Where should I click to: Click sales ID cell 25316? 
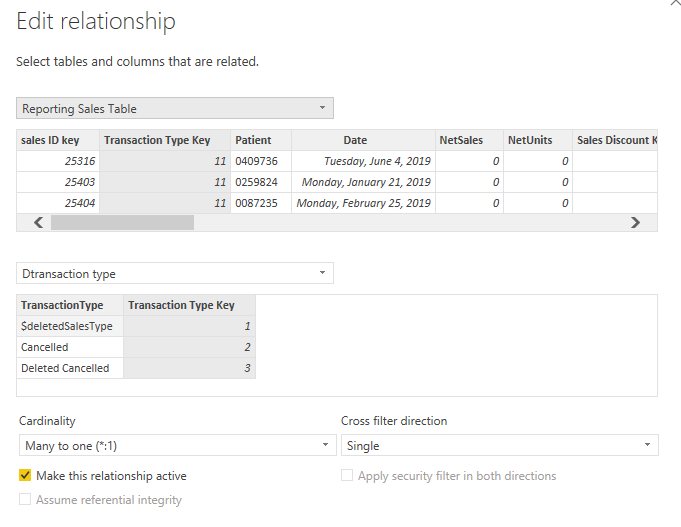coord(58,161)
